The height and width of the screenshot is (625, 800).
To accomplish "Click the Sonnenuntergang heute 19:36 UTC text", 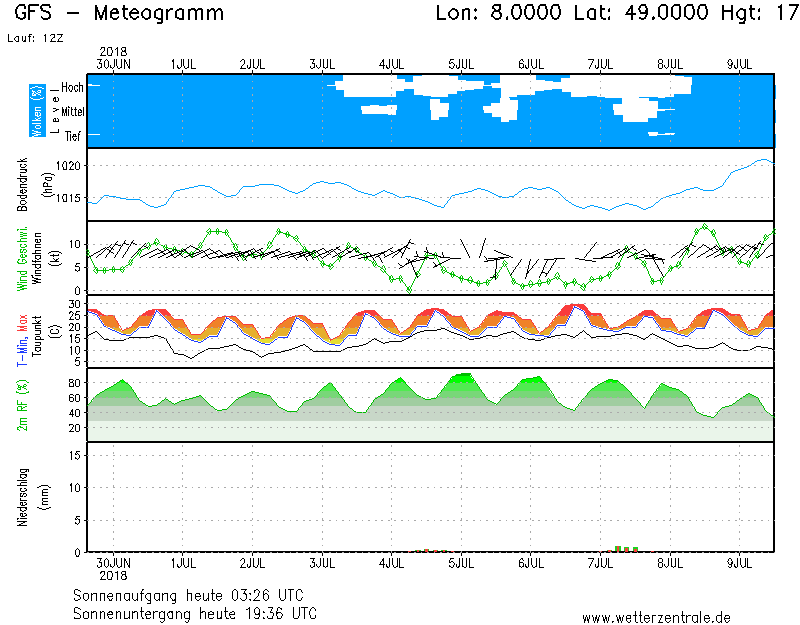I will point(194,612).
